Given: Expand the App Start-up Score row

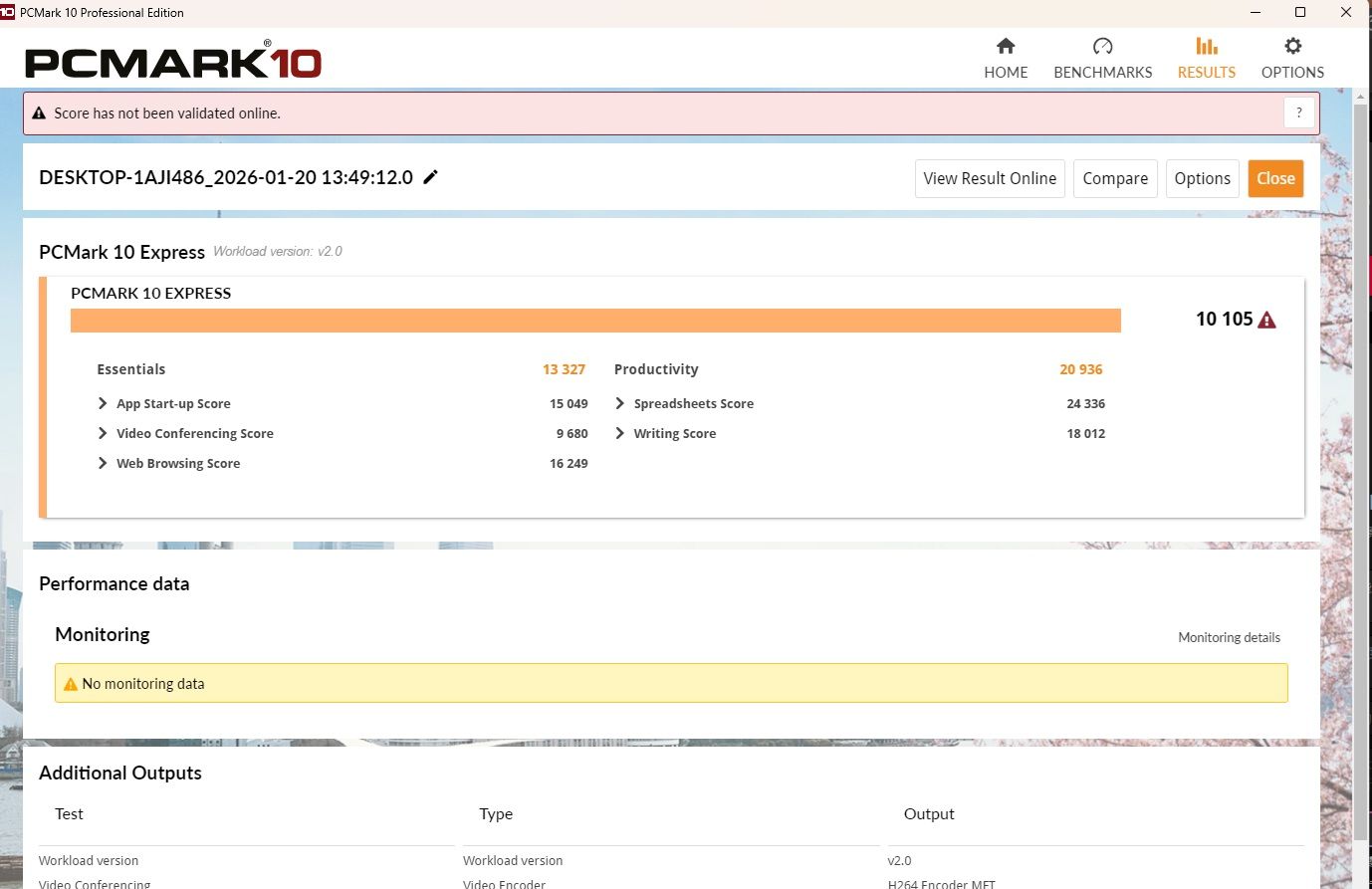Looking at the screenshot, I should pyautogui.click(x=103, y=403).
